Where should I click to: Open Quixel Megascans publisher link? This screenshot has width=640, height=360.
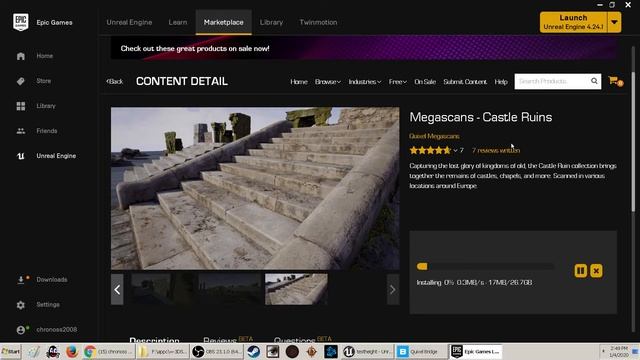[x=434, y=136]
